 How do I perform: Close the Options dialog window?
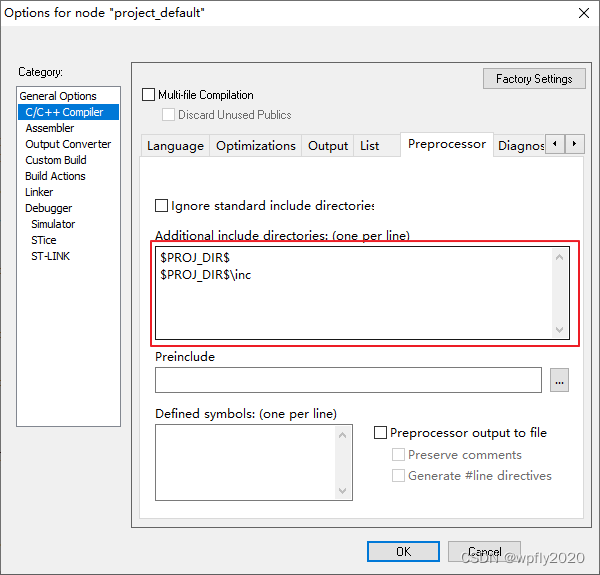[x=584, y=13]
